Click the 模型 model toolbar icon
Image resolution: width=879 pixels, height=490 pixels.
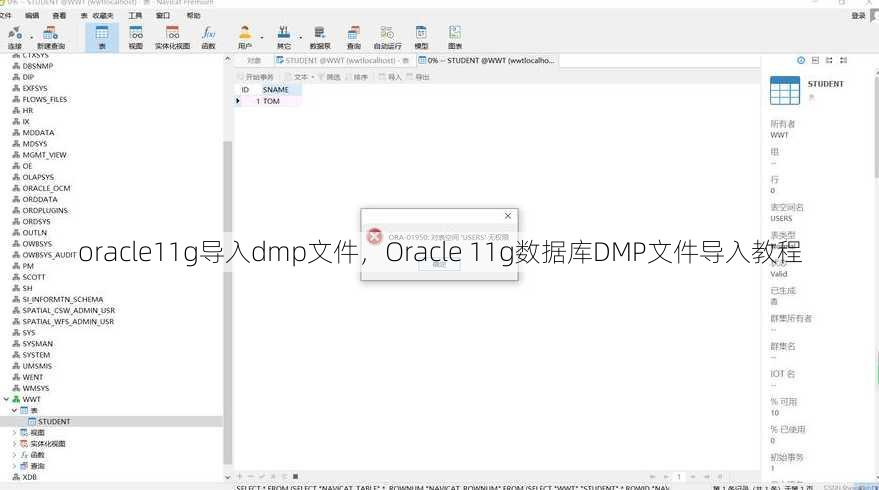[421, 38]
